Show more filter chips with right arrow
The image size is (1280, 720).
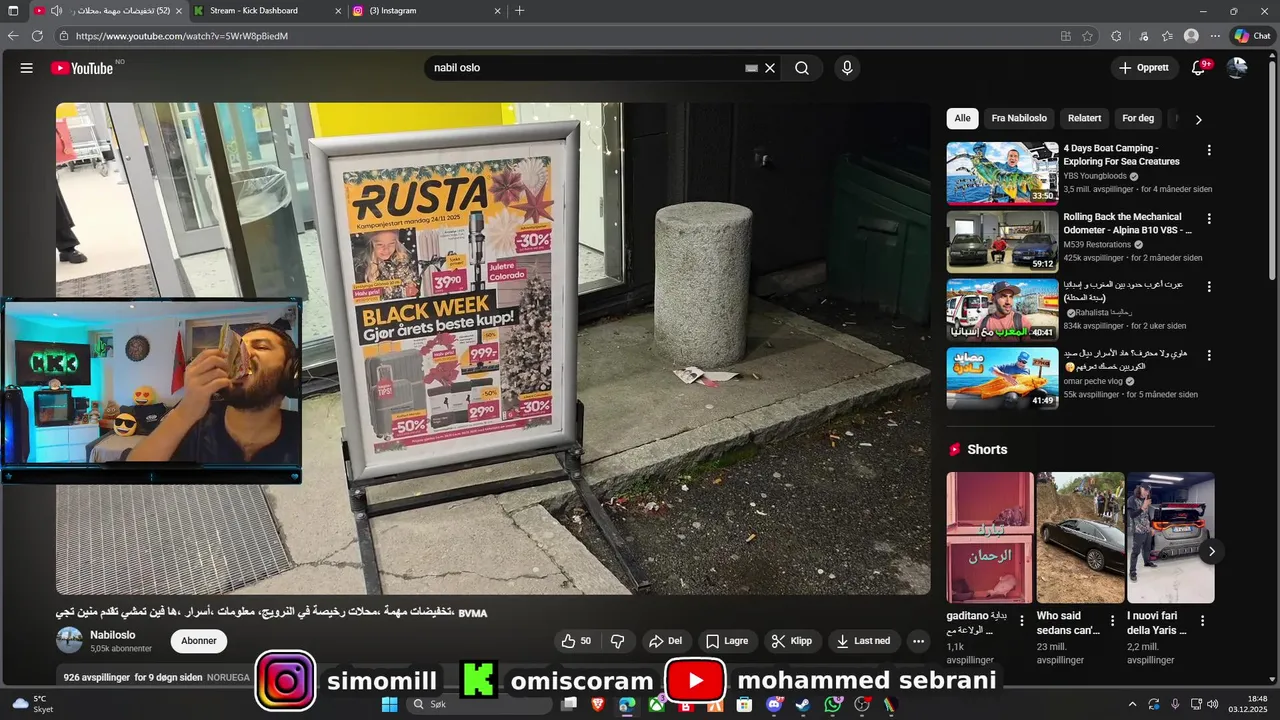[1198, 119]
